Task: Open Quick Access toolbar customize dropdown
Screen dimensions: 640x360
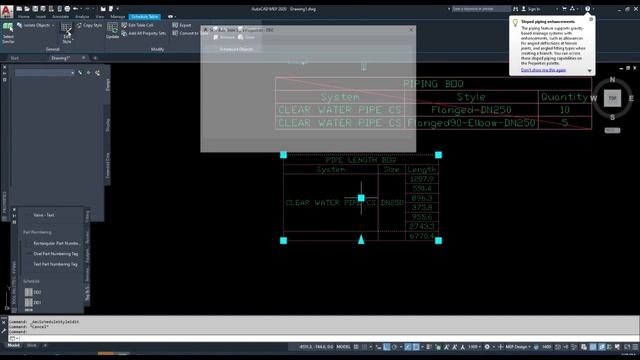Action: point(118,9)
